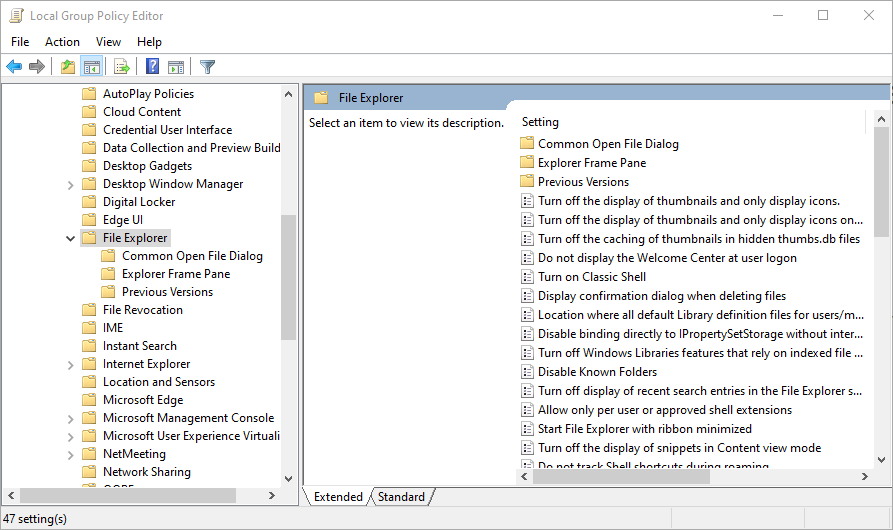Select Turn off the caching of thumbnails setting

pos(699,239)
